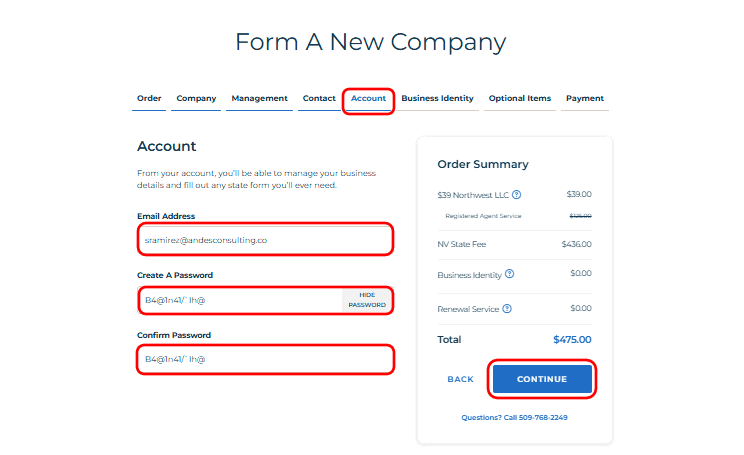Open the Order tab
The image size is (744, 455).
click(149, 99)
